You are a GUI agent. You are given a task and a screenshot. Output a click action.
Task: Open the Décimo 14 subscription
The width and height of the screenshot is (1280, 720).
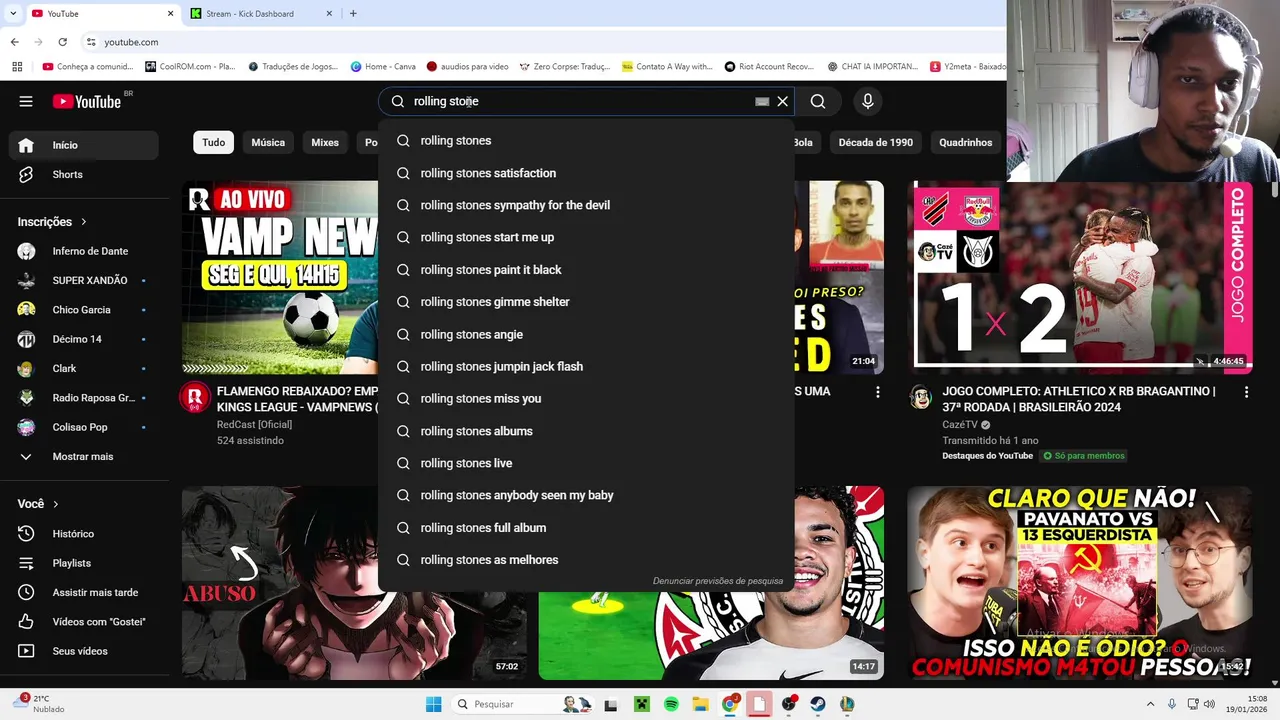click(84, 339)
